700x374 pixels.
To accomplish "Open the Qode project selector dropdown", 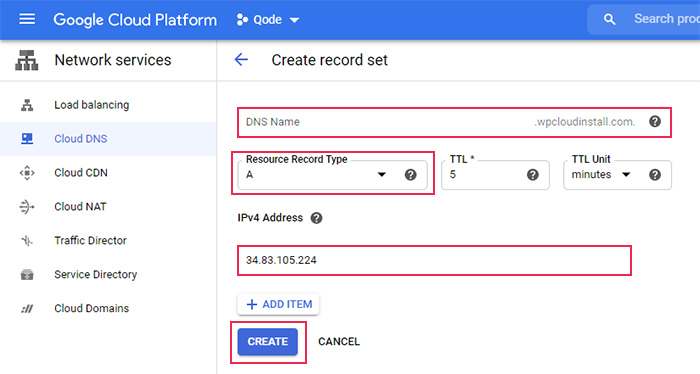I will (x=268, y=20).
